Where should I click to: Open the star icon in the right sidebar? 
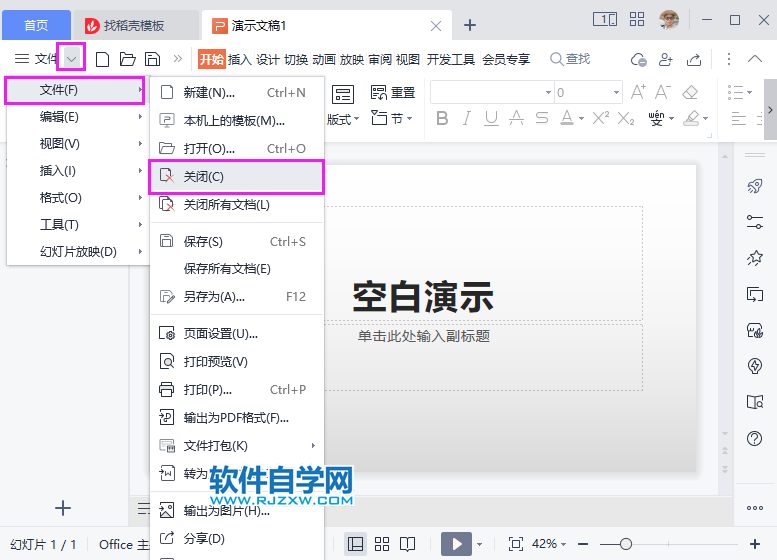click(x=755, y=258)
